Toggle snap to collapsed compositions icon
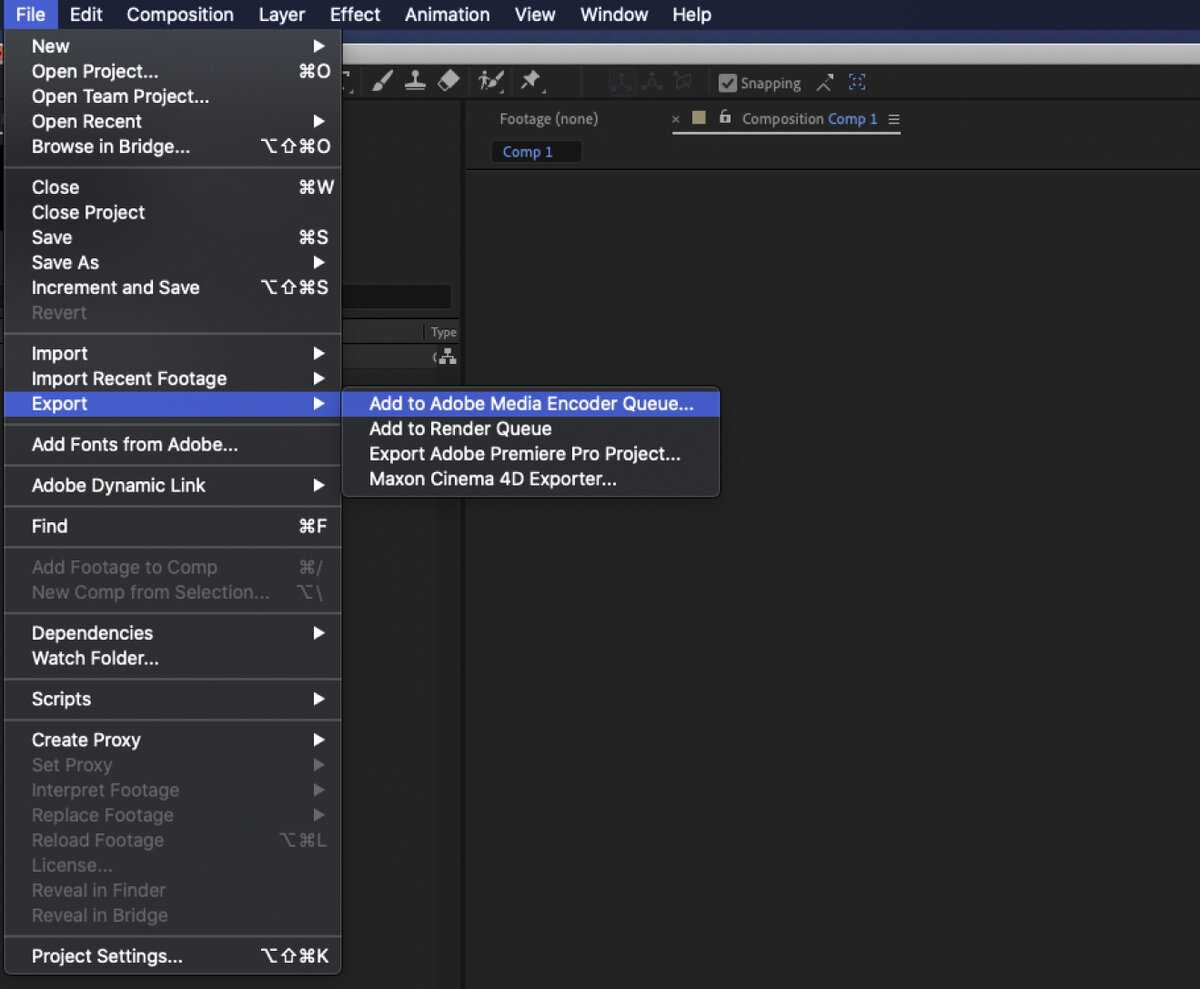 (857, 83)
